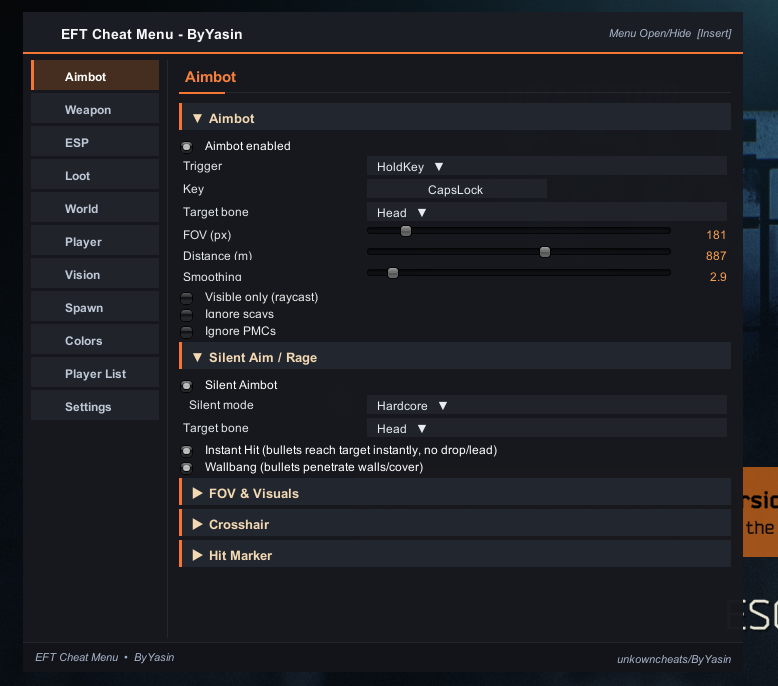Select the highlighted Aimbot sidebar tab
The width and height of the screenshot is (778, 686).
pos(95,76)
